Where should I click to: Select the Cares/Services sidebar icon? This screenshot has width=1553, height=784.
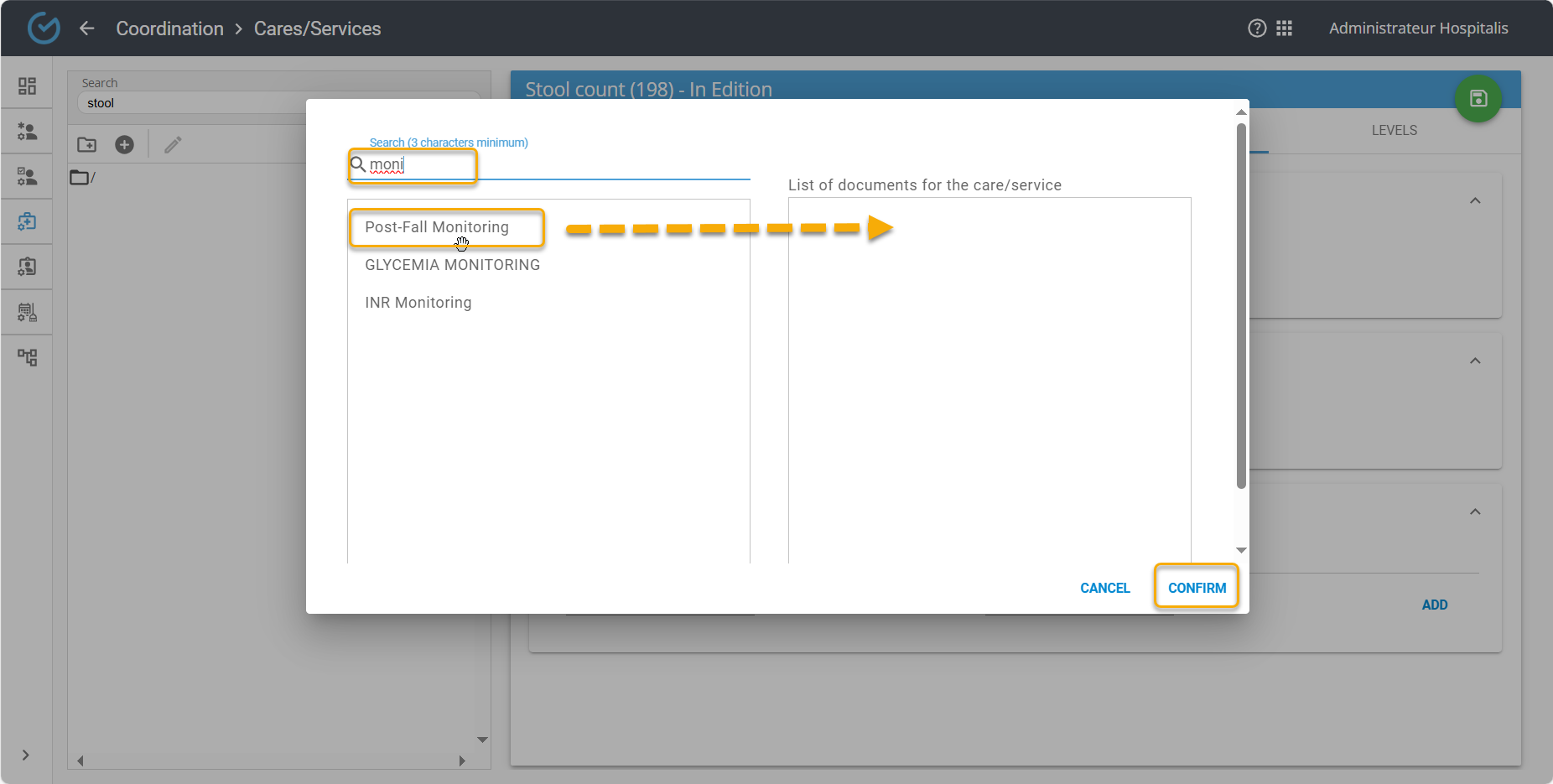point(27,221)
